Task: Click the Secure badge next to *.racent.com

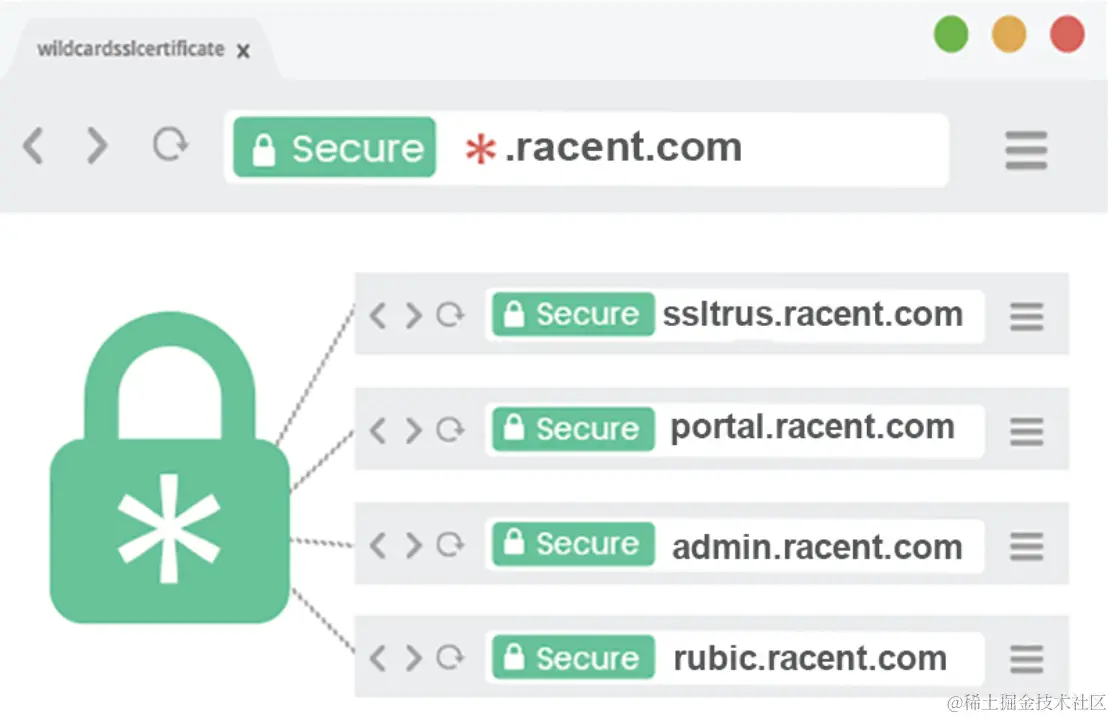Action: click(x=334, y=147)
